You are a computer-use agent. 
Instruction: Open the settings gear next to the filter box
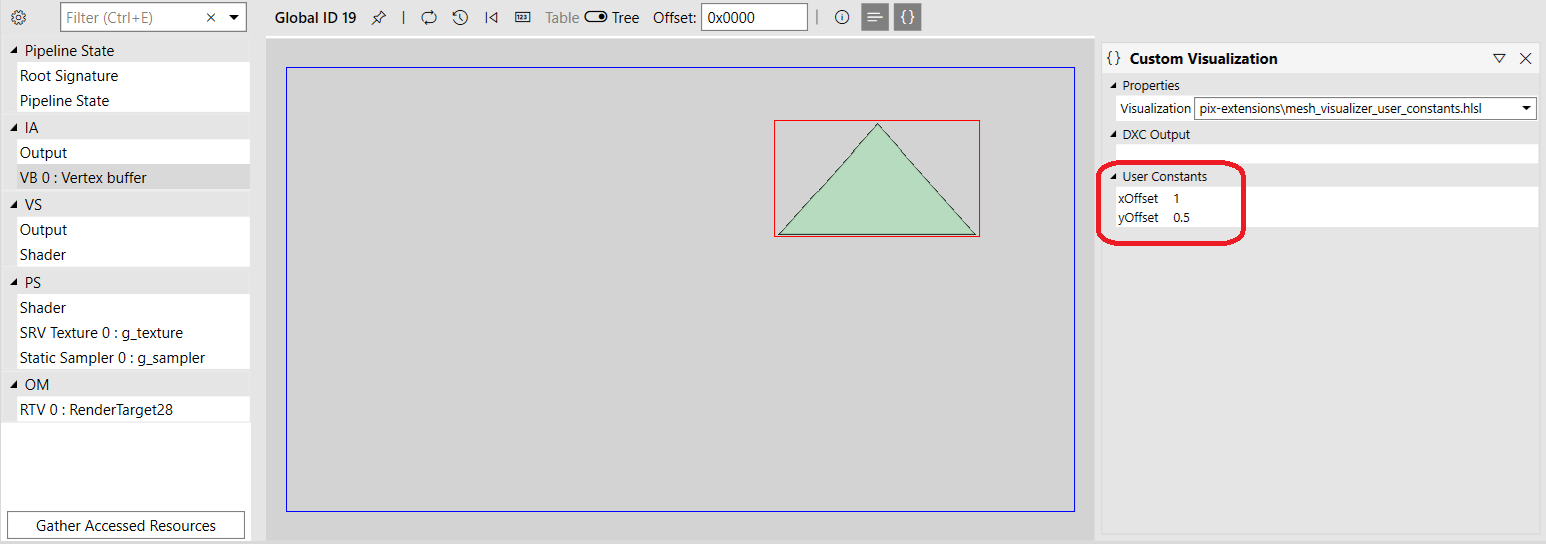pyautogui.click(x=18, y=17)
